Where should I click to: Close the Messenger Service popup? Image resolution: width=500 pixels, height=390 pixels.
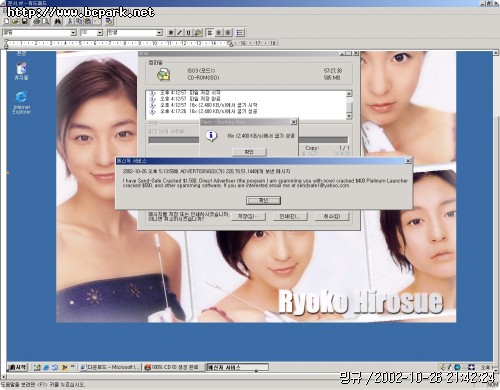coord(408,161)
